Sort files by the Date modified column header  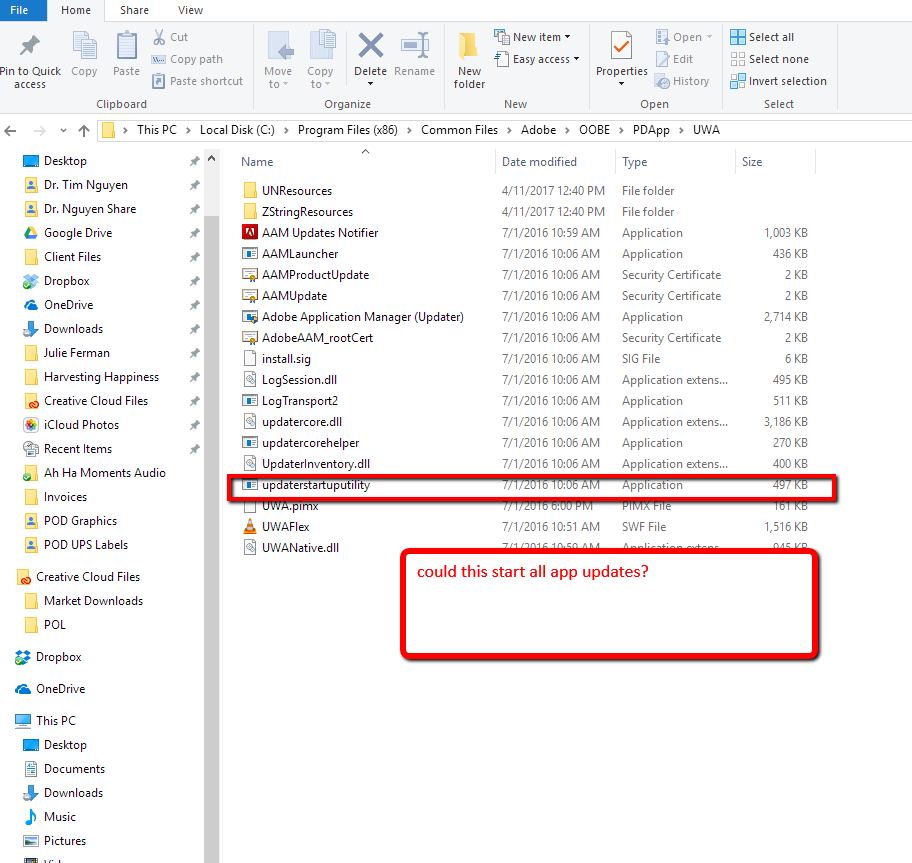tap(538, 161)
